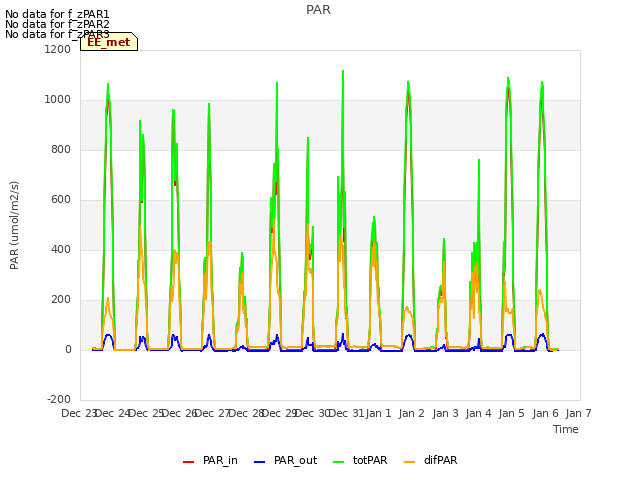The image size is (640, 480).
Task: Click the totPAR legend label
Action: click(370, 460)
